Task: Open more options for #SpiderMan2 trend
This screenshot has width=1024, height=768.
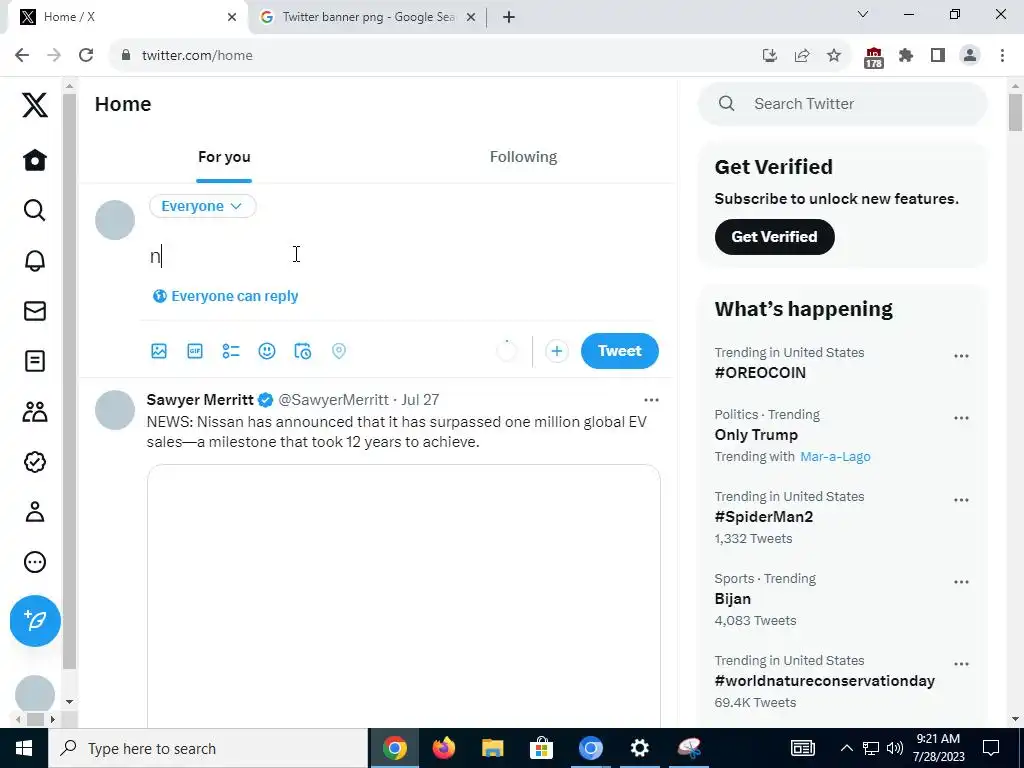Action: click(x=961, y=501)
